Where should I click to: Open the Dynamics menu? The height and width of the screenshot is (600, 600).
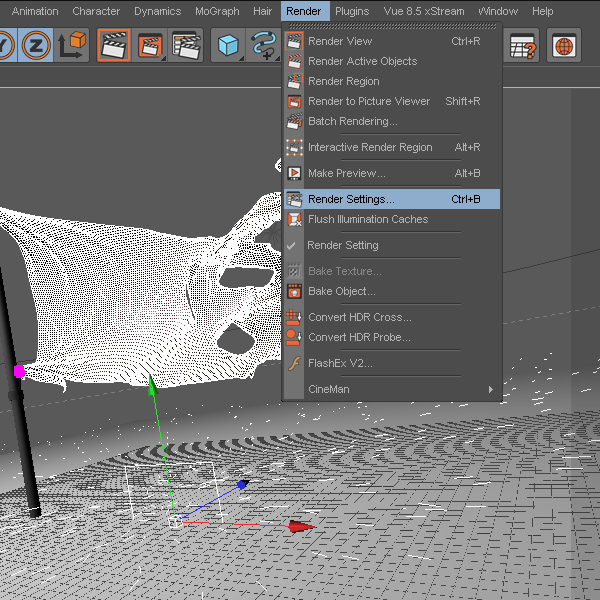(157, 11)
